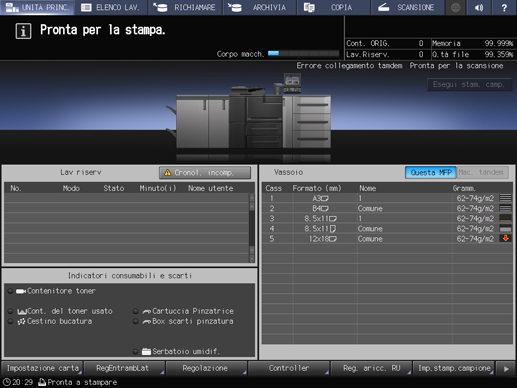Image resolution: width=517 pixels, height=388 pixels.
Task: Select tray 4 8.5x11 Comune row
Action: click(387, 229)
